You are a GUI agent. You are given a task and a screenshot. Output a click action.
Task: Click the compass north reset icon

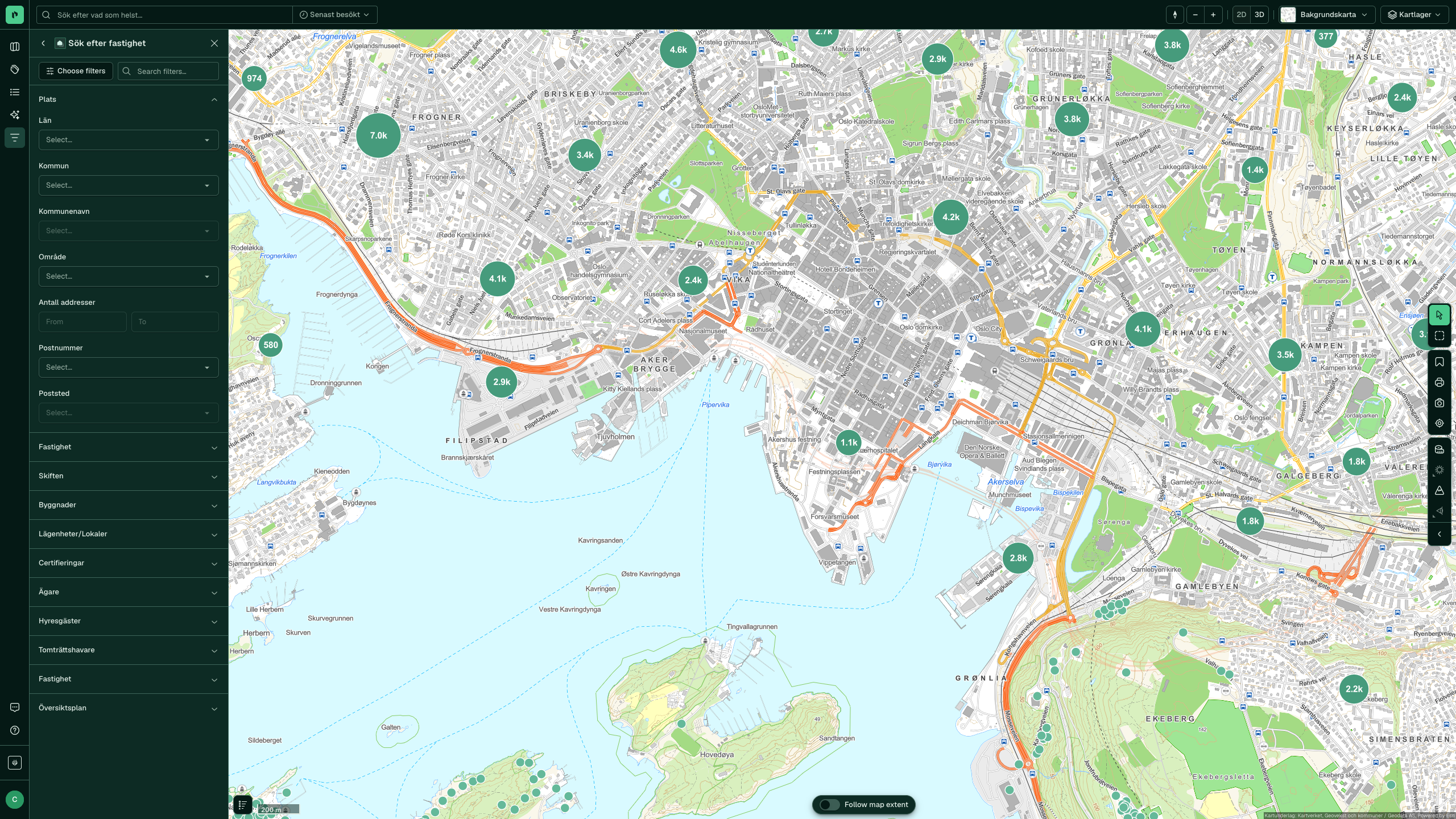click(1174, 15)
